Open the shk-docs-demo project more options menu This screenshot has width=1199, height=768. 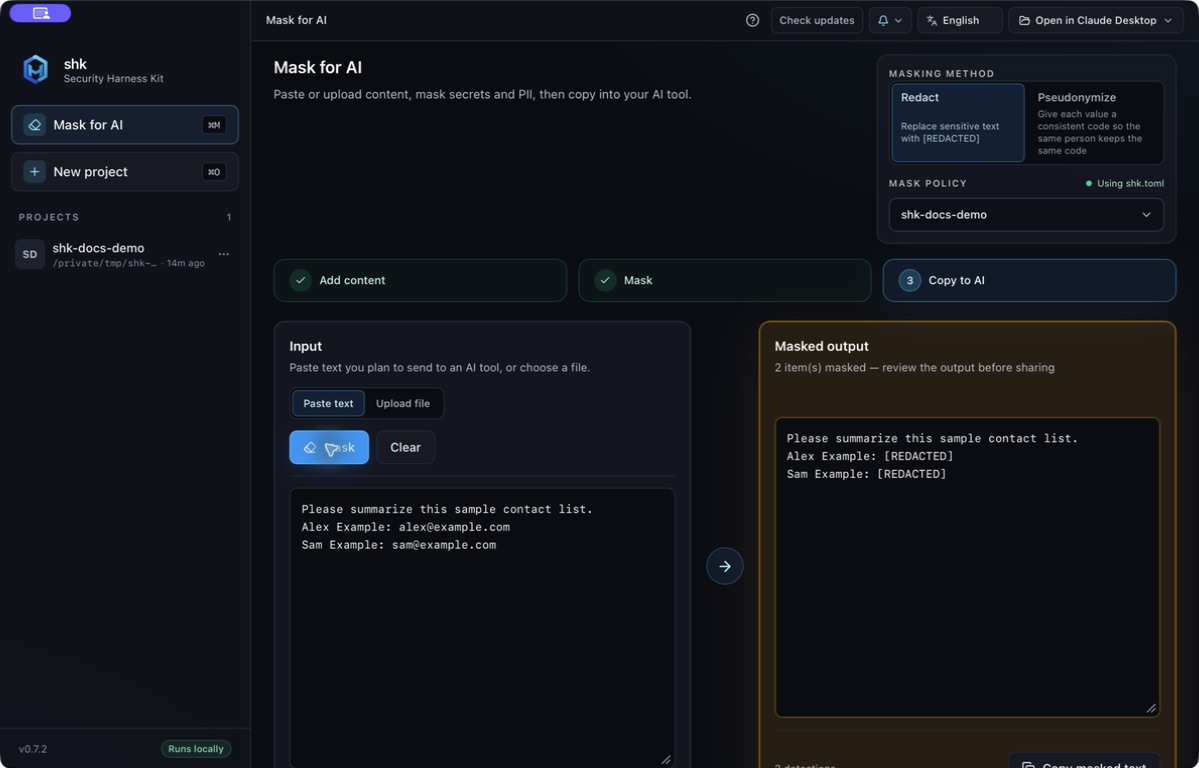pyautogui.click(x=224, y=254)
